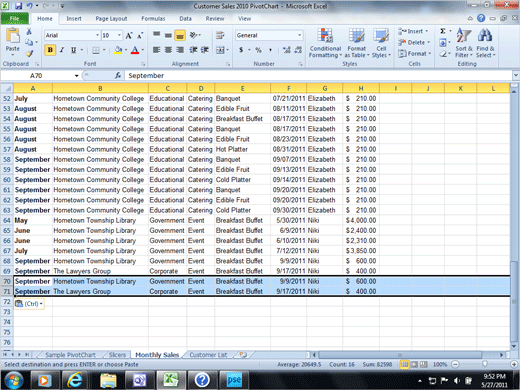
Task: Click the Delete cells button
Action: 414,42
